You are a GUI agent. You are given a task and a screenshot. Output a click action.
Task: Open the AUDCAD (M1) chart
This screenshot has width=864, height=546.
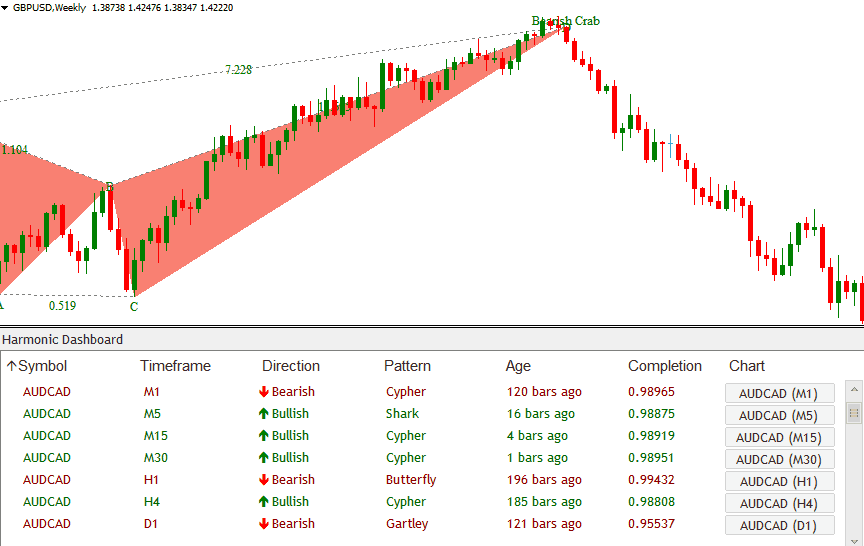(x=779, y=393)
